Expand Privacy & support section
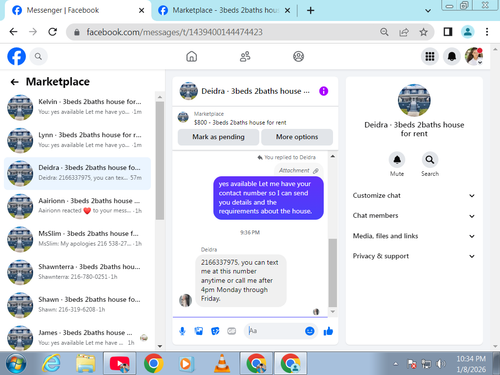The height and width of the screenshot is (375, 500). [x=413, y=256]
